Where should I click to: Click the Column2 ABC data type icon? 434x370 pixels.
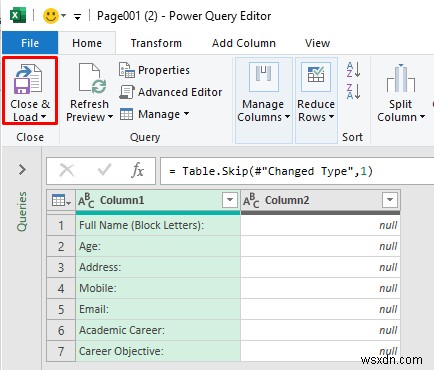[x=251, y=200]
